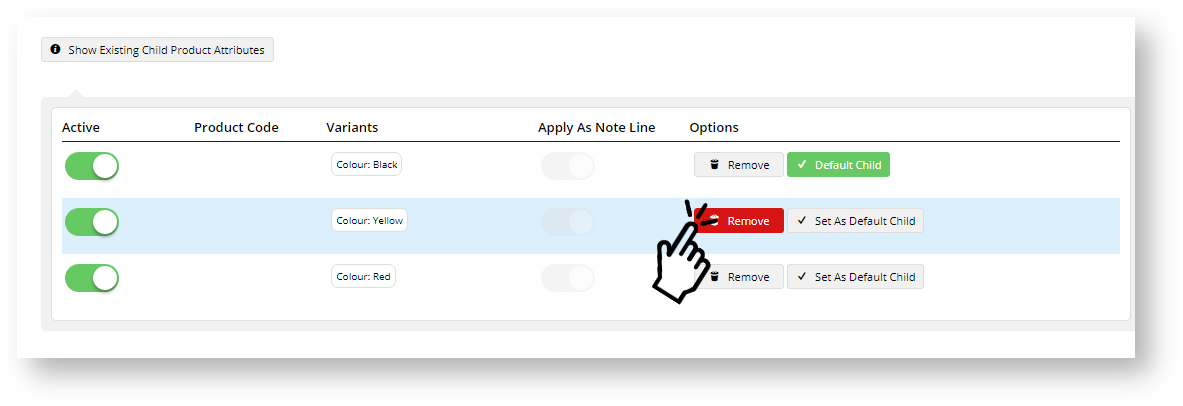Click the Variants column header
This screenshot has width=1183, height=406.
(352, 128)
